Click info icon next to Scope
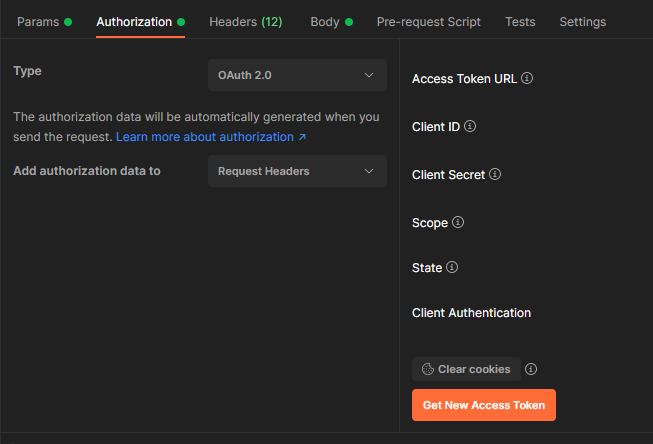653x444 pixels. coord(458,222)
